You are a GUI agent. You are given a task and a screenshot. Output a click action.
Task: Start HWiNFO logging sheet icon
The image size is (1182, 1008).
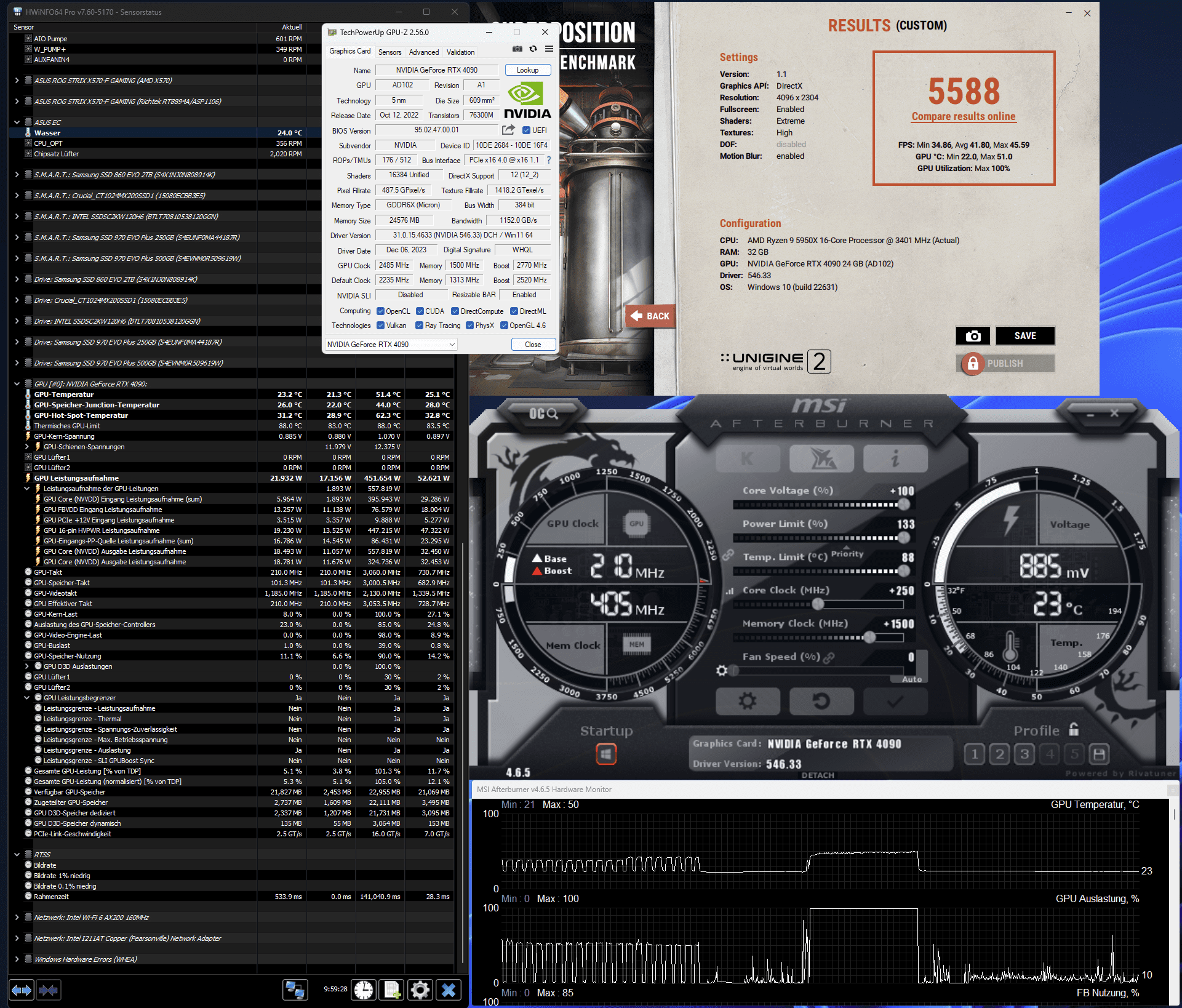coord(392,990)
